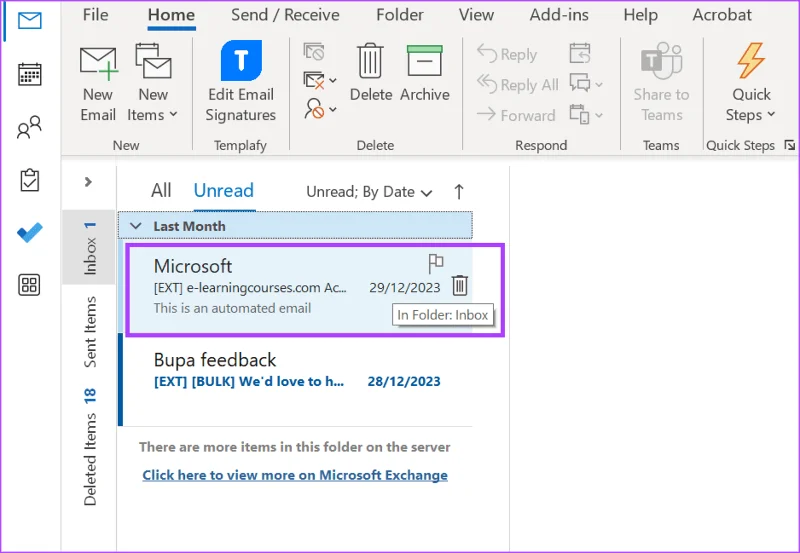Click the Reply with Meeting icon
The width and height of the screenshot is (800, 553).
(580, 53)
